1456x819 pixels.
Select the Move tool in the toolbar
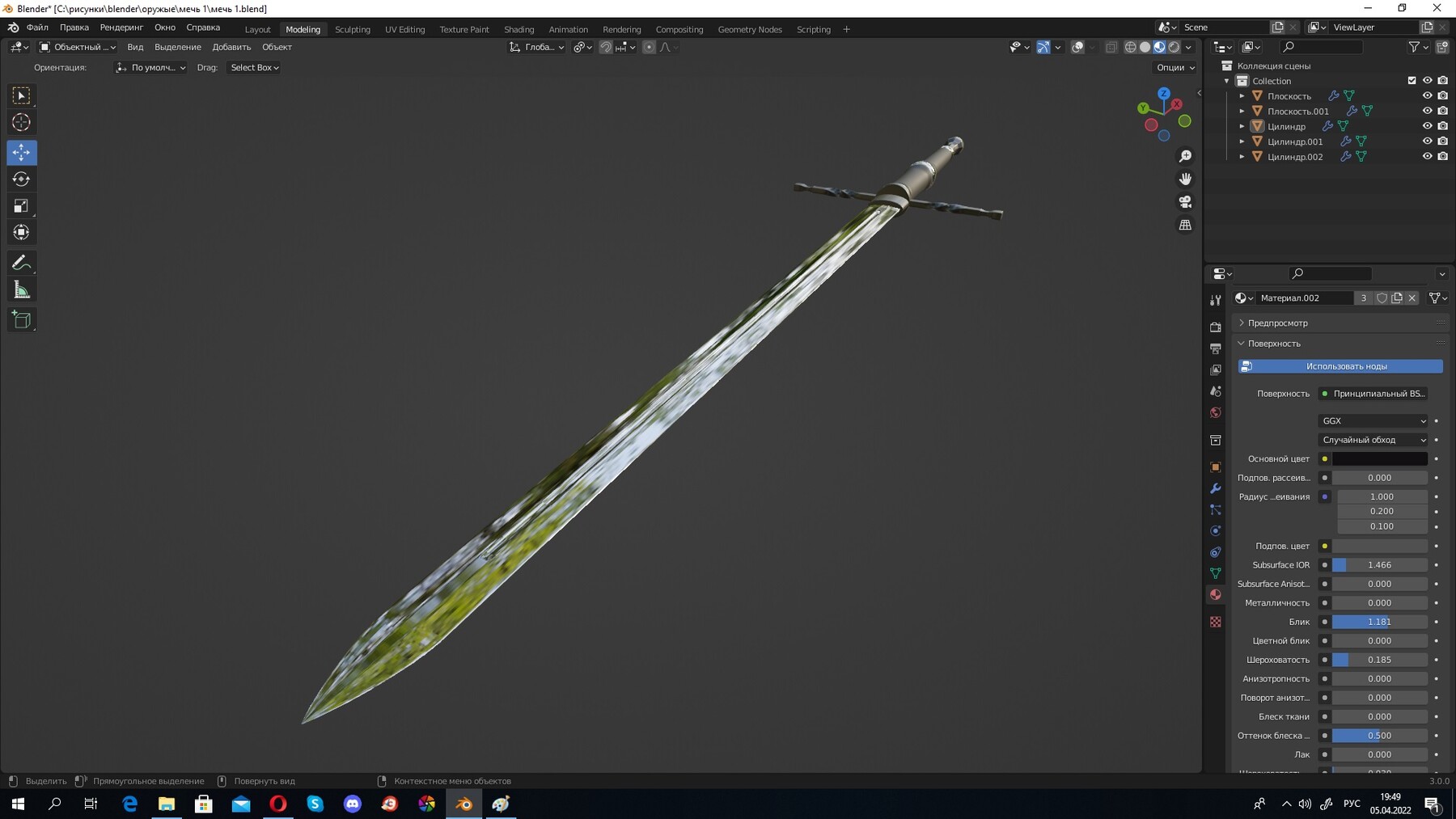tap(22, 152)
